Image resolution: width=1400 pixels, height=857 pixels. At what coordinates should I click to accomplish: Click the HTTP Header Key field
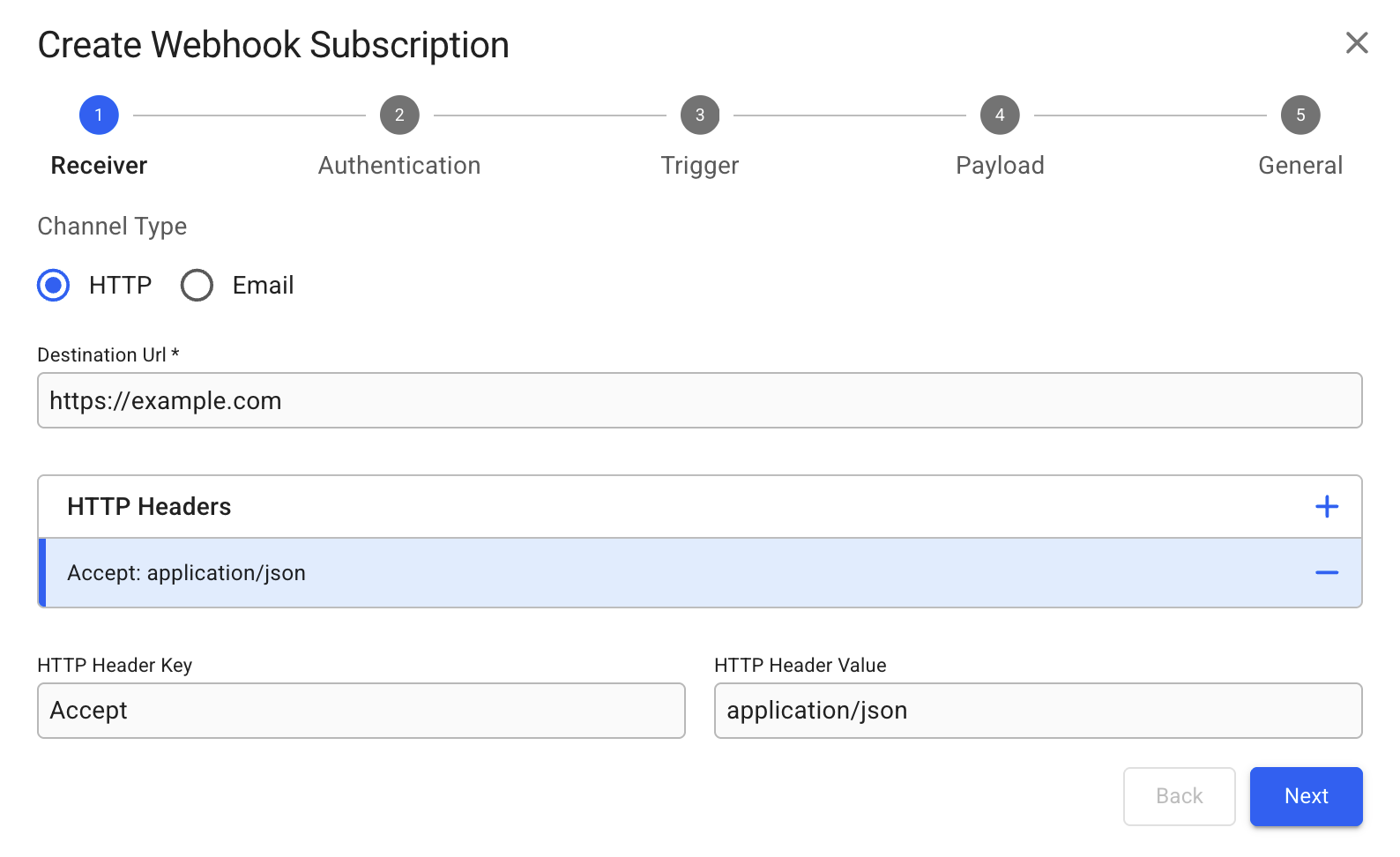(x=361, y=711)
